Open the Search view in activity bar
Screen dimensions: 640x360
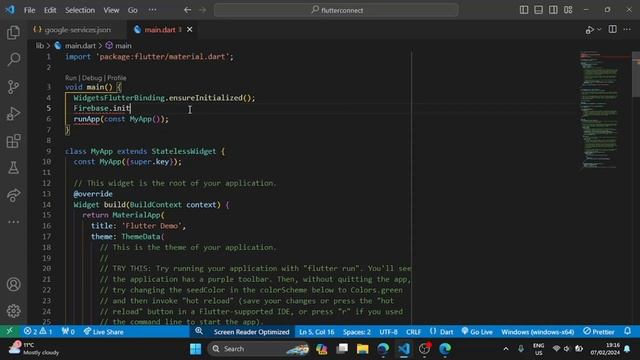[x=13, y=60]
